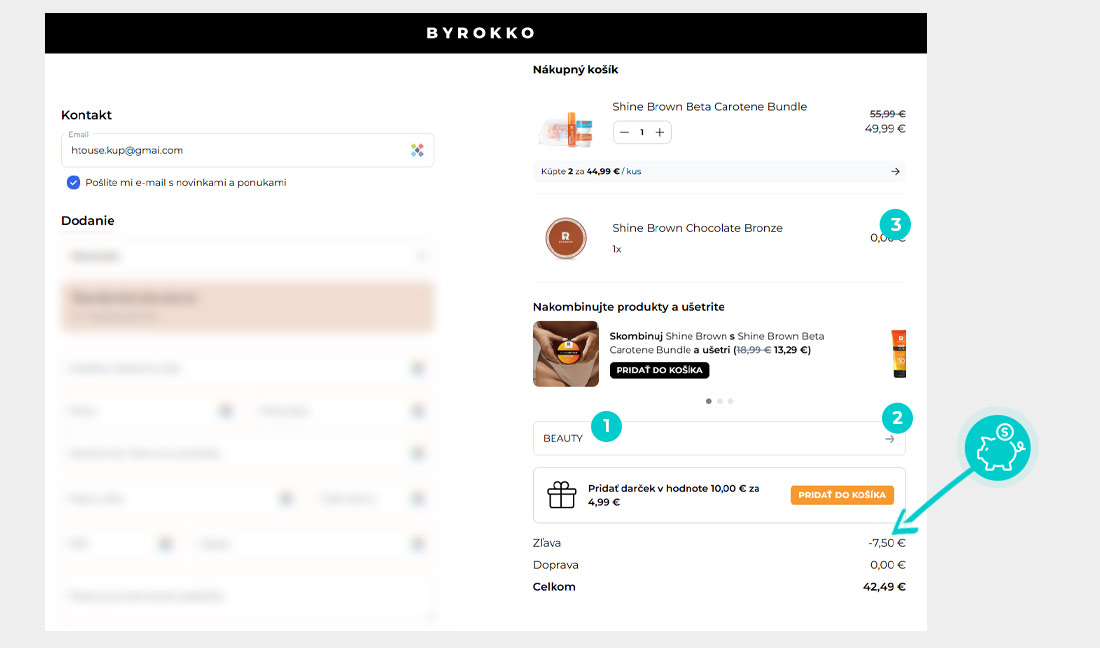The height and width of the screenshot is (648, 1100).
Task: Click the Nákupný košík heading
Action: pos(575,69)
